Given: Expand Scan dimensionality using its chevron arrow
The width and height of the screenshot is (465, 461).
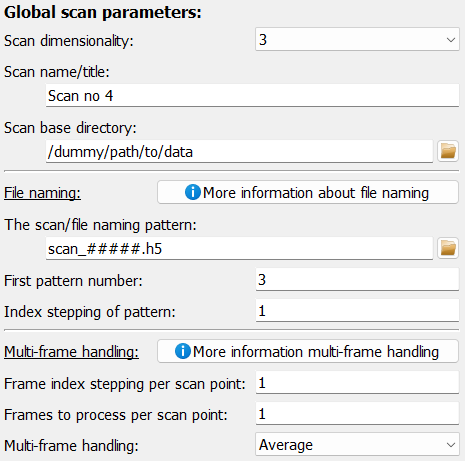Looking at the screenshot, I should tap(451, 40).
